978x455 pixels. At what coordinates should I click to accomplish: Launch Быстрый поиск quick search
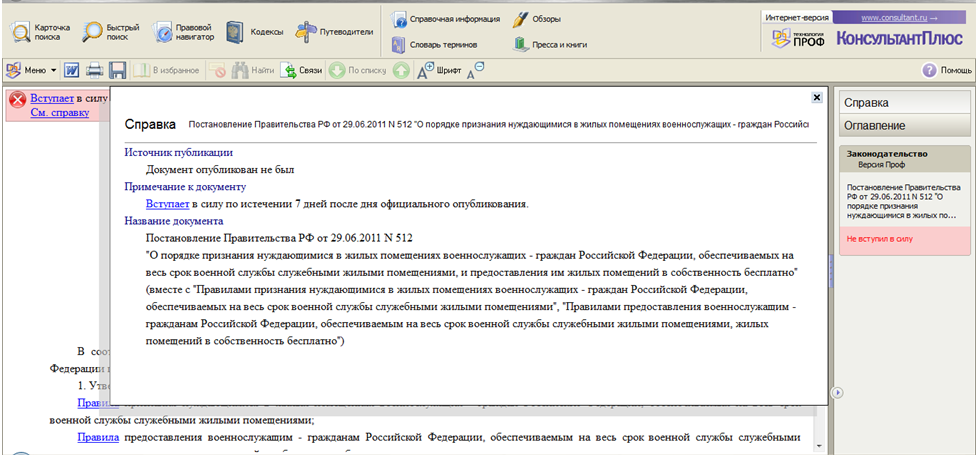(x=110, y=31)
